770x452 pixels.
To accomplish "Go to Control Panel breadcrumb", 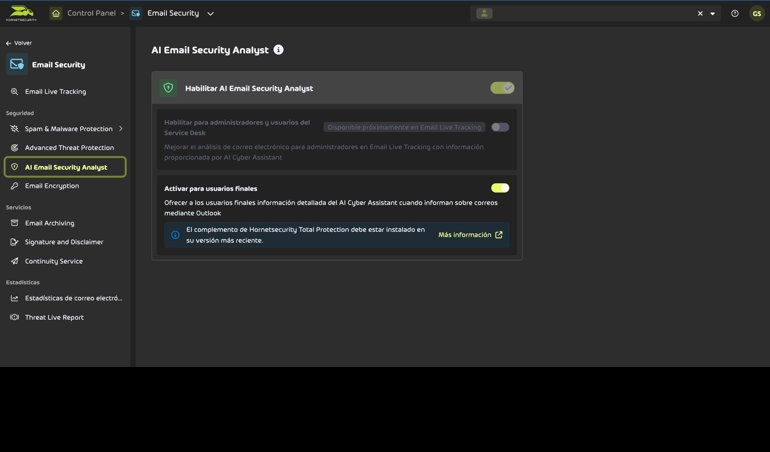I will point(91,13).
